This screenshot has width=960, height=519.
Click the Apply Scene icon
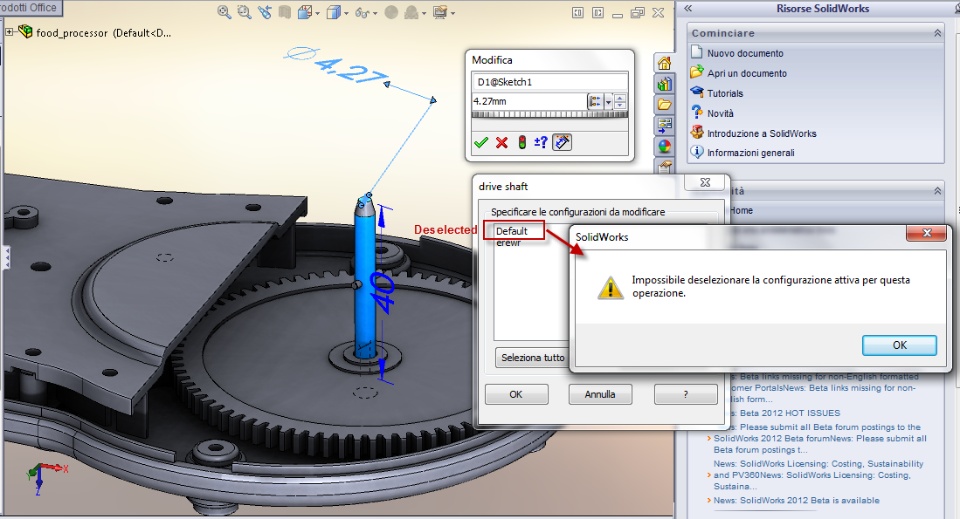click(x=413, y=12)
